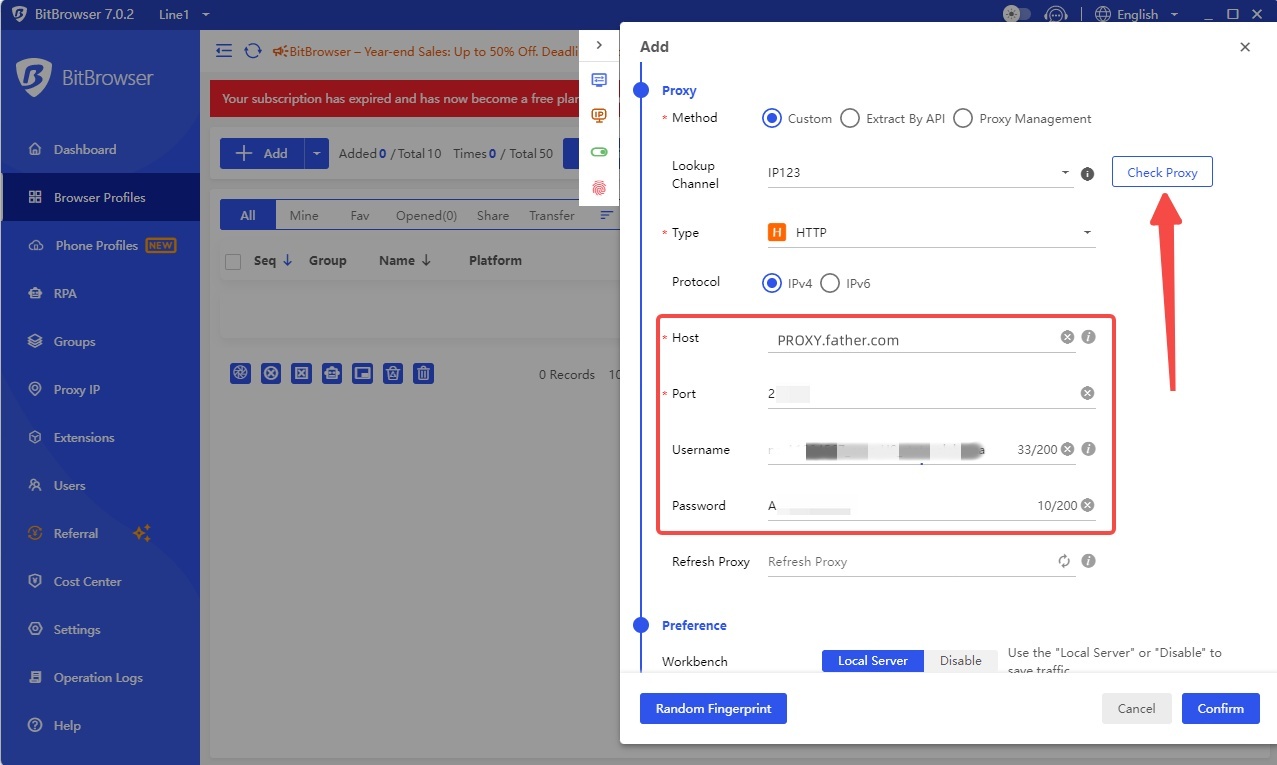This screenshot has height=765, width=1277.
Task: Open the proxy Type HTTP dropdown
Action: point(931,233)
